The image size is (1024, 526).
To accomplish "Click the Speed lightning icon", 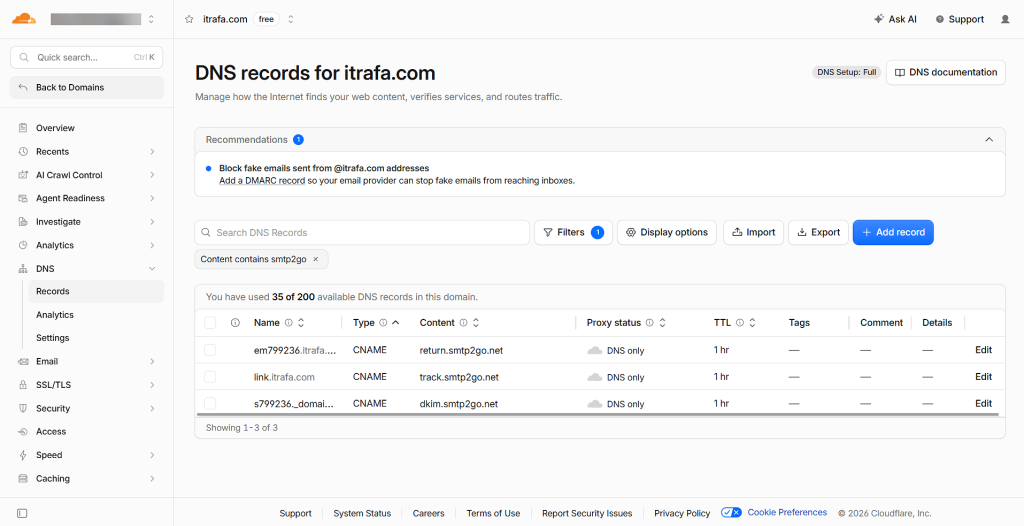I will (x=24, y=455).
